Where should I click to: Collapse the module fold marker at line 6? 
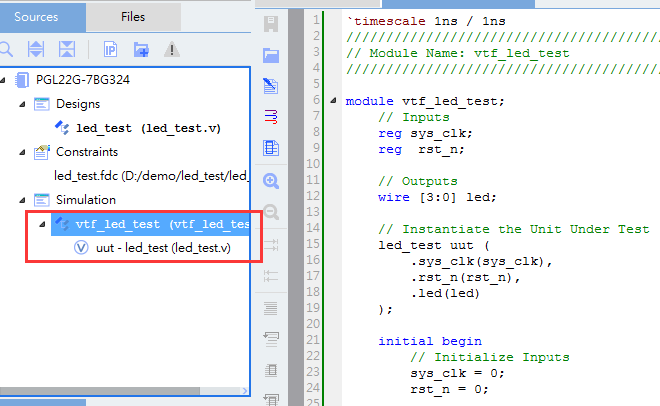[x=333, y=100]
